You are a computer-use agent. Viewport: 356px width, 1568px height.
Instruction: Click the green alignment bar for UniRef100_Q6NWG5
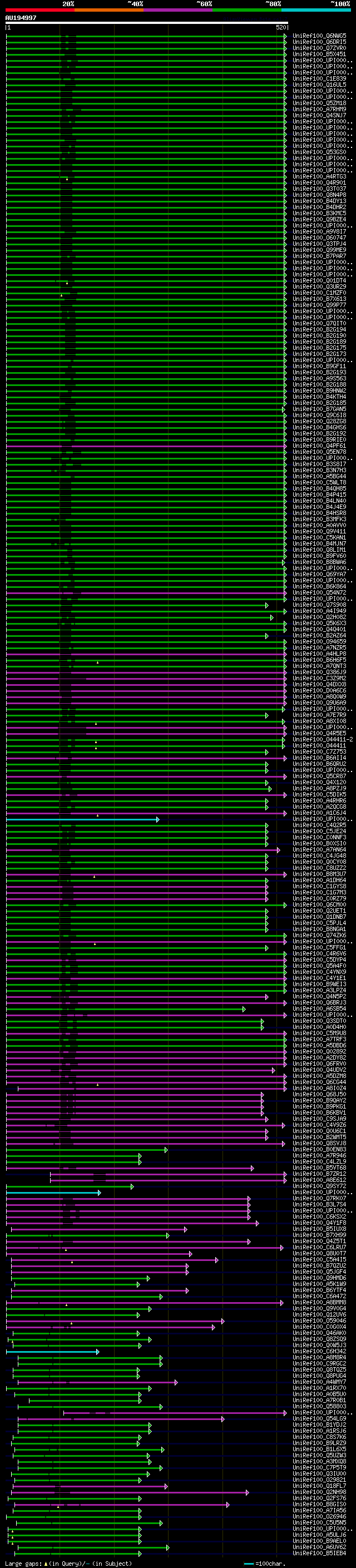coord(146,36)
